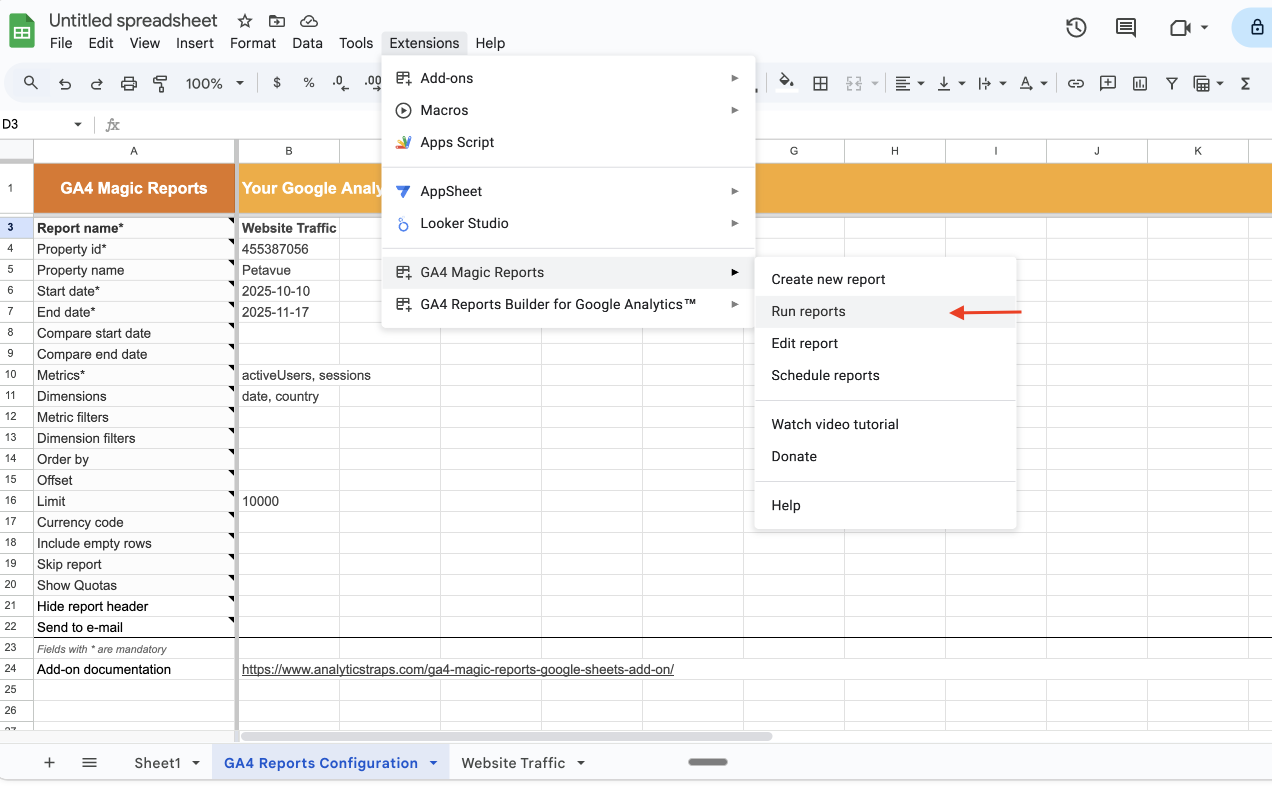
Task: Click the Google Sheets home logo
Action: pos(22,30)
